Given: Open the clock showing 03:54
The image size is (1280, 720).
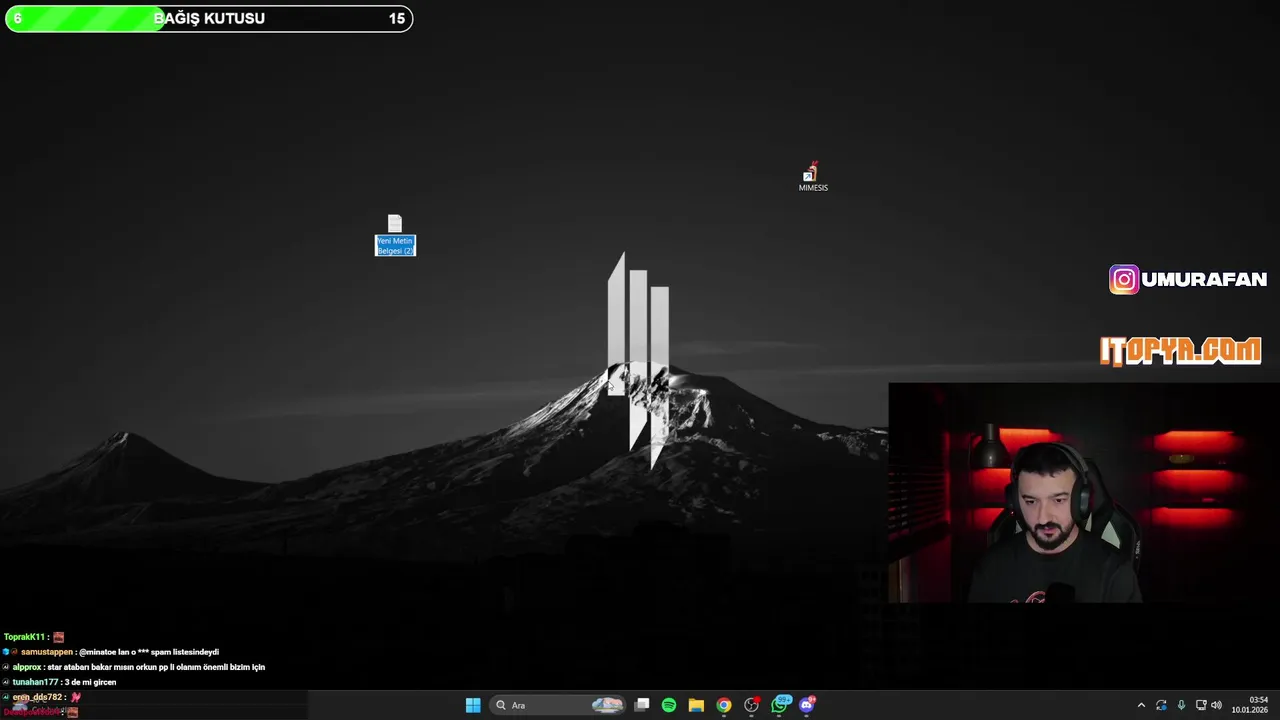Looking at the screenshot, I should [1250, 705].
